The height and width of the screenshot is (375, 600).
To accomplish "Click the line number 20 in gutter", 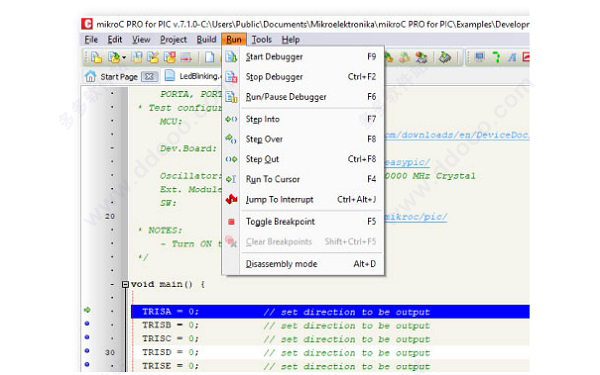I will click(x=110, y=216).
